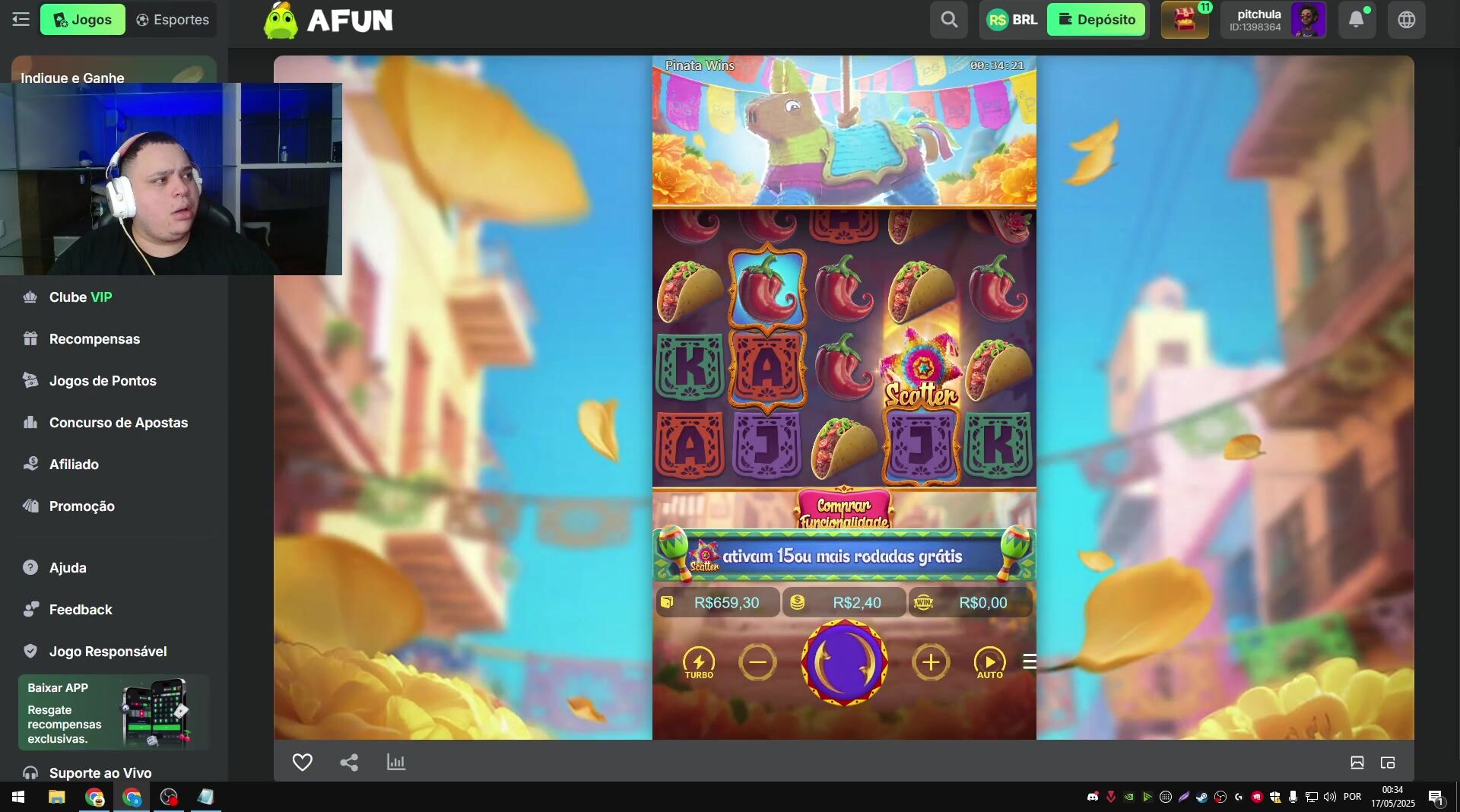Image resolution: width=1460 pixels, height=812 pixels.
Task: Open the Windows action center notifications
Action: point(1436,797)
